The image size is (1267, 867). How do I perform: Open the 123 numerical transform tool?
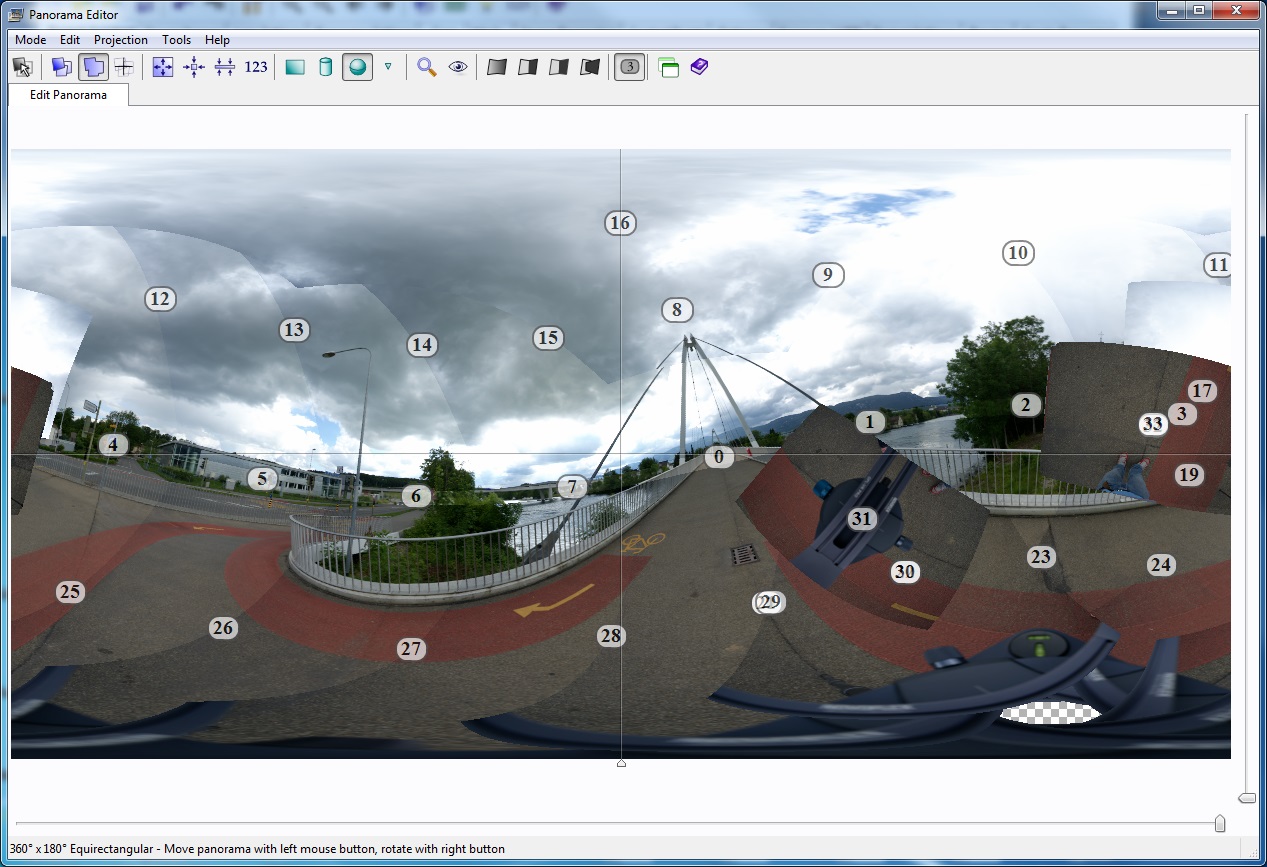pos(256,67)
